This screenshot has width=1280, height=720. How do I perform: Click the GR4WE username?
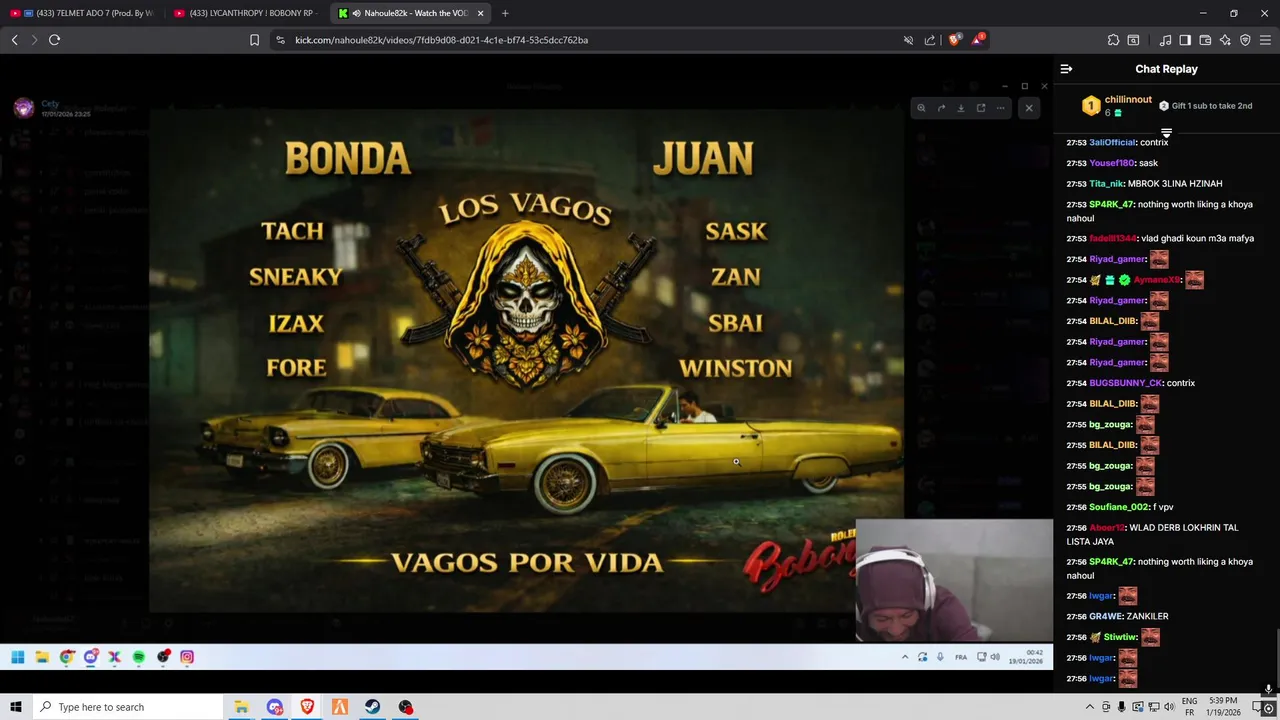1106,616
